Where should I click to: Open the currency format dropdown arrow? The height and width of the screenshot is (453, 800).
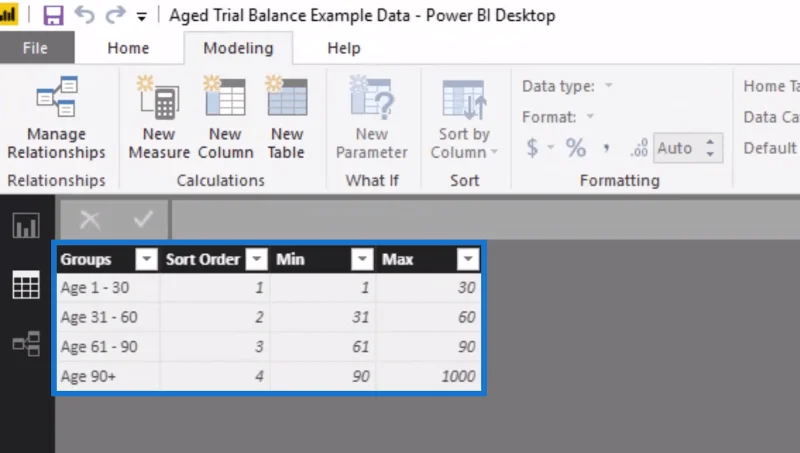(551, 148)
